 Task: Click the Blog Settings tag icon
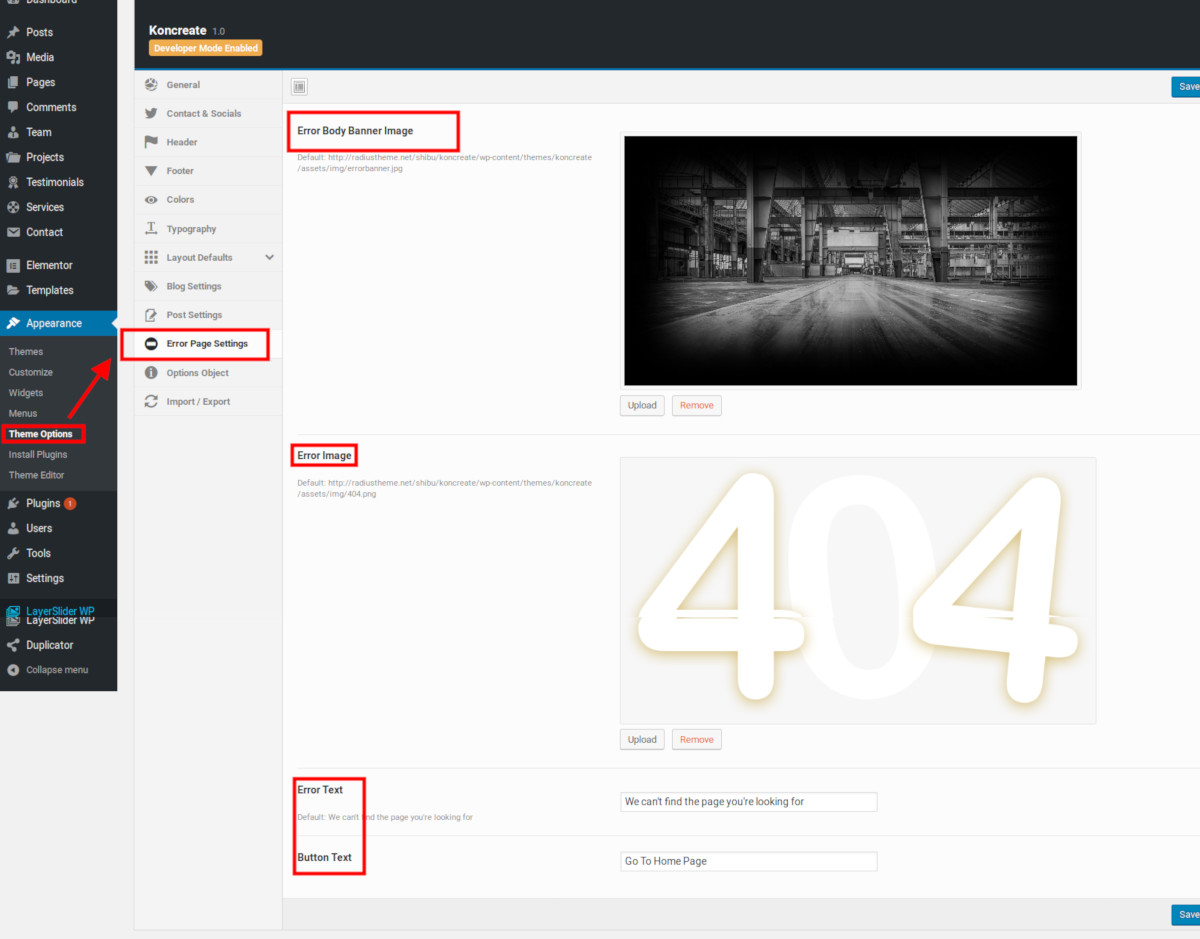151,286
